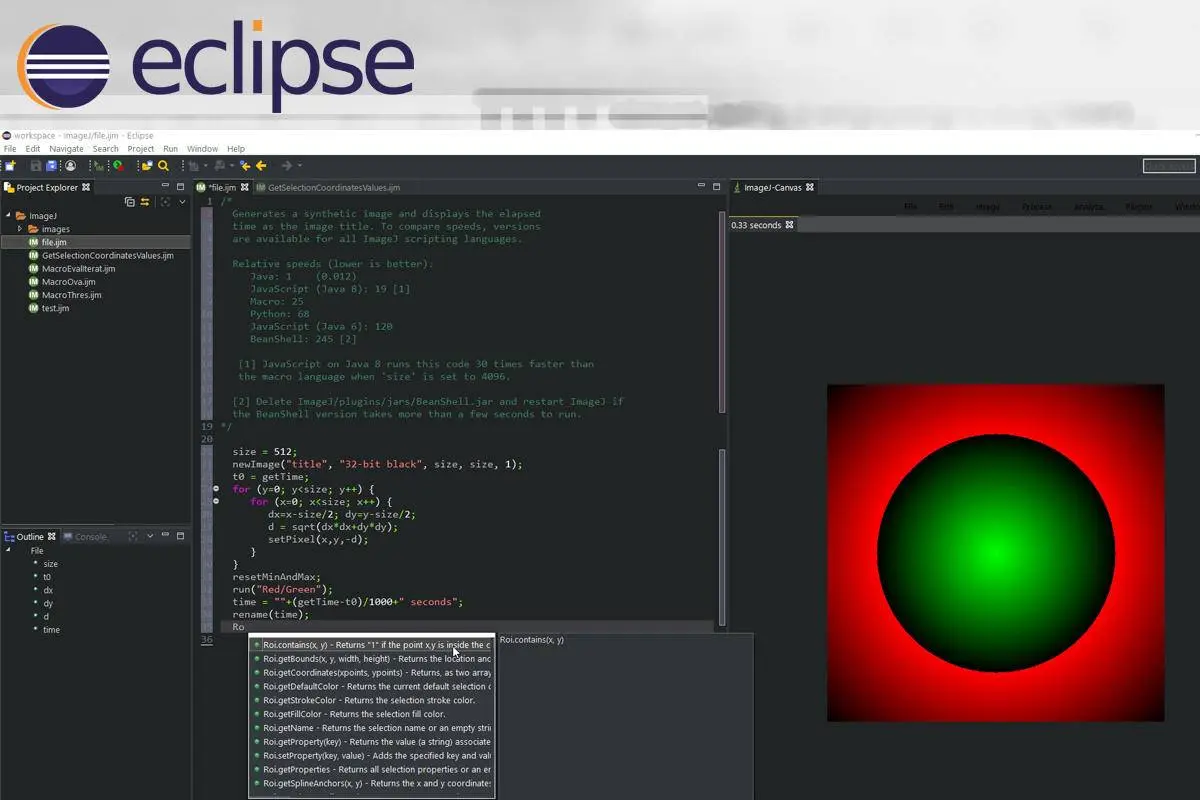This screenshot has width=1200, height=800.
Task: Click the Quick Access search field
Action: click(1169, 166)
